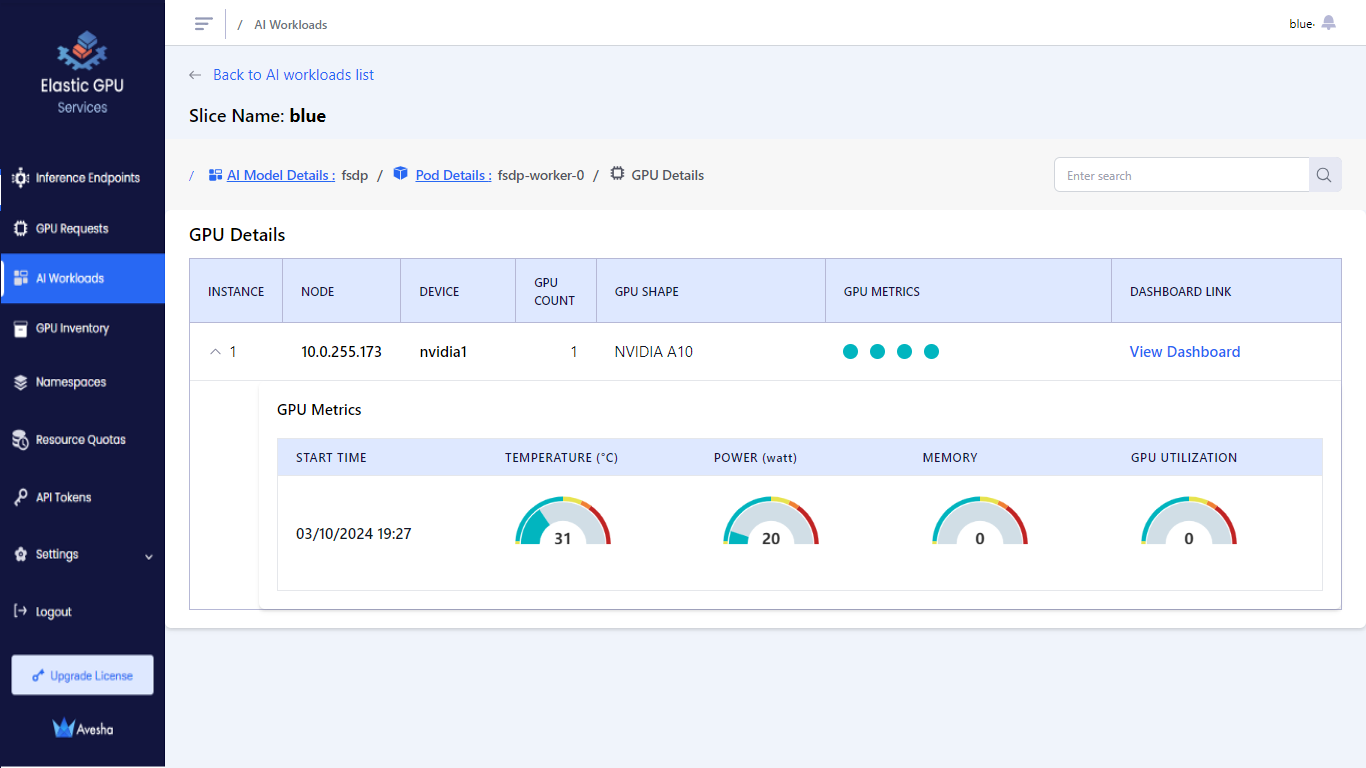Open Pod Details breadcrumb link
Screen dimensions: 1366x768
454,175
